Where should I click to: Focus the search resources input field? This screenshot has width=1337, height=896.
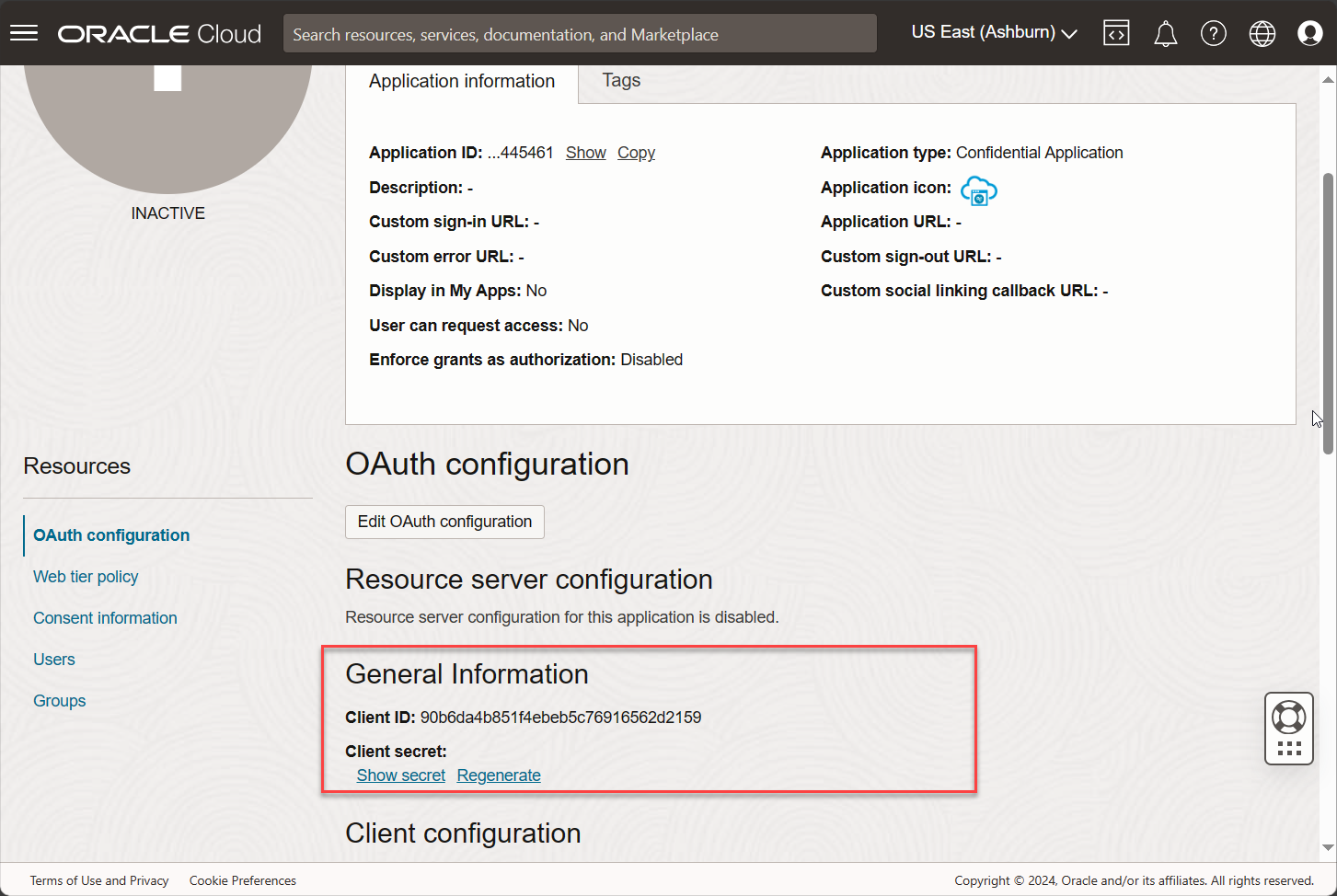coord(580,34)
